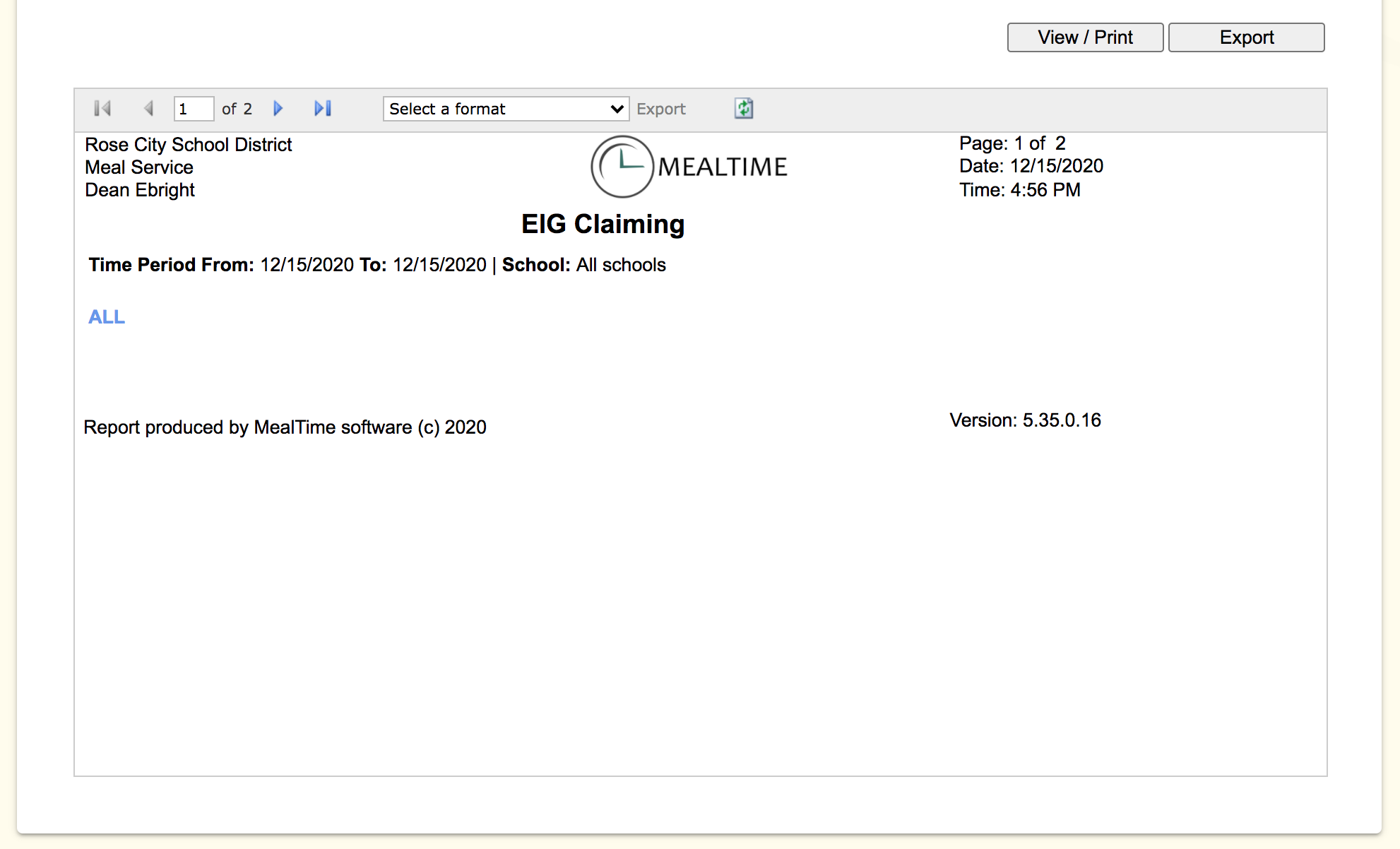Click the Rose City School District text
Viewport: 1400px width, 849px height.
pyautogui.click(x=188, y=145)
